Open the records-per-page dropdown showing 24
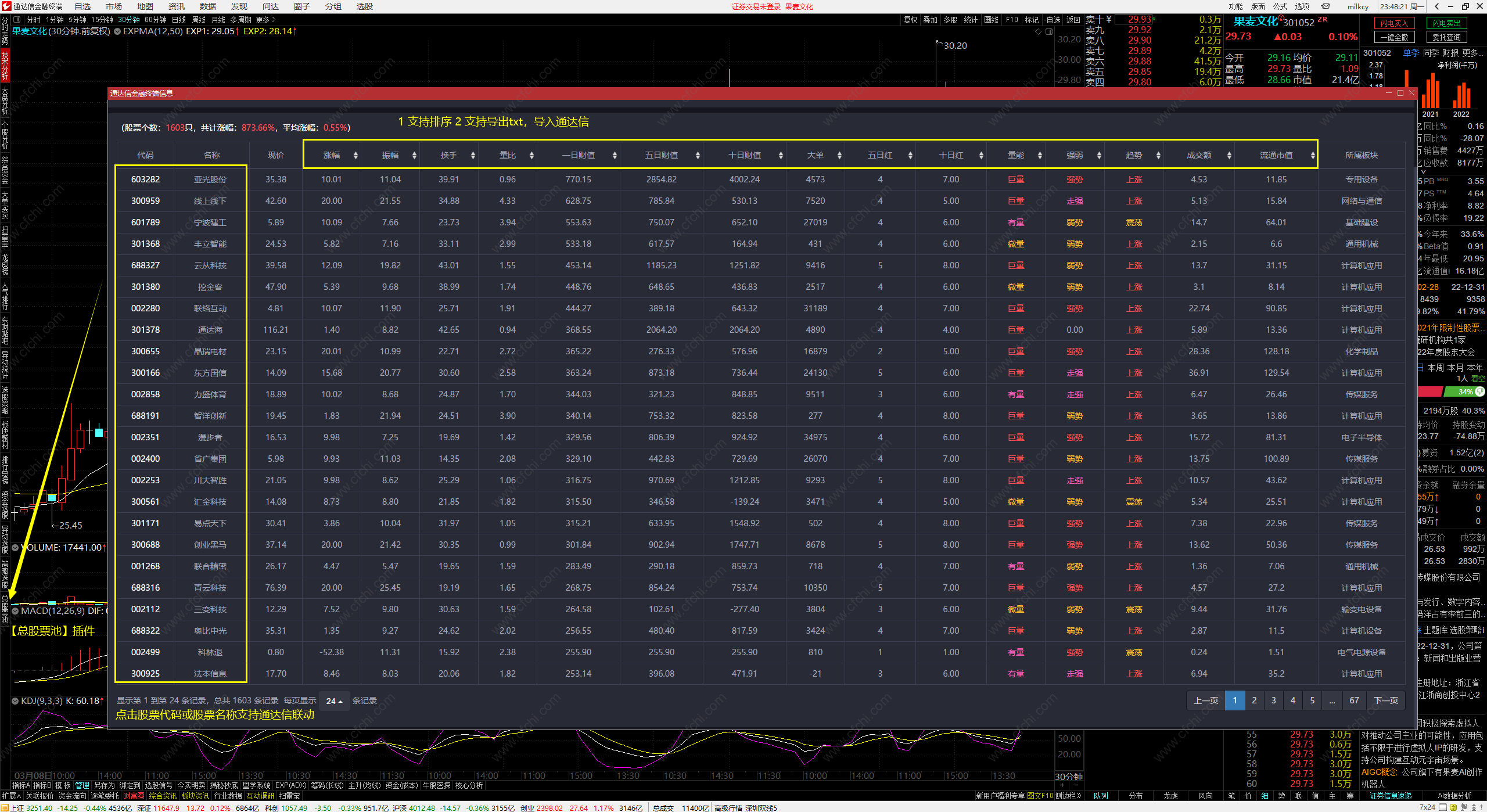This screenshot has width=1487, height=812. pos(334,701)
